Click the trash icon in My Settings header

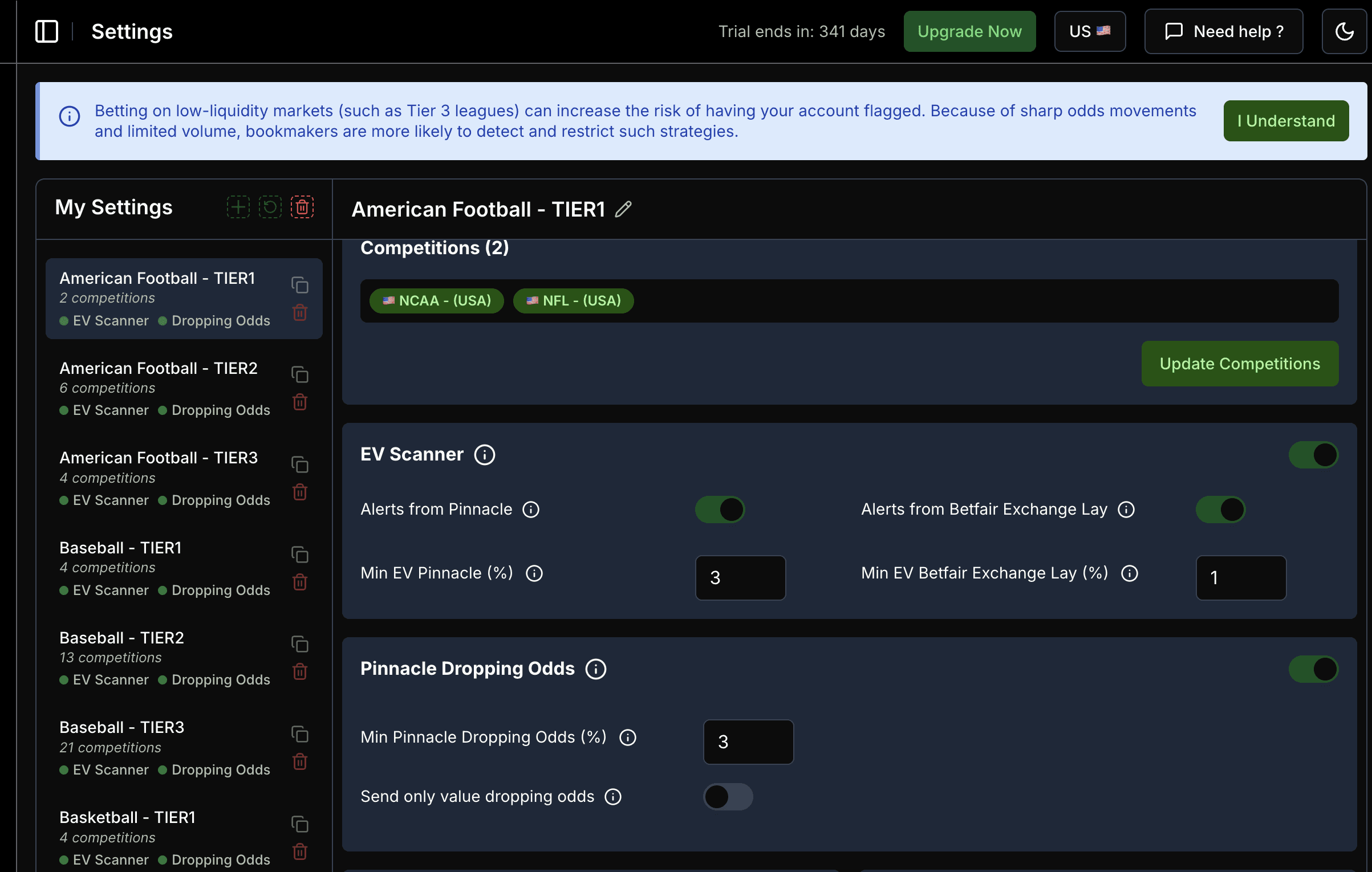pos(302,207)
